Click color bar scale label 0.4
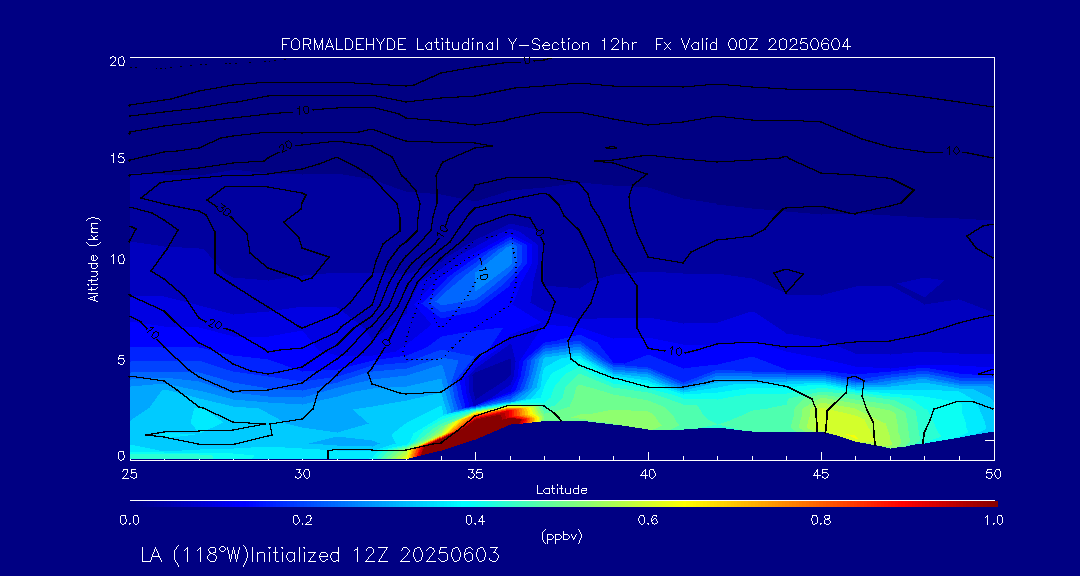Viewport: 1080px width, 576px height. click(475, 520)
